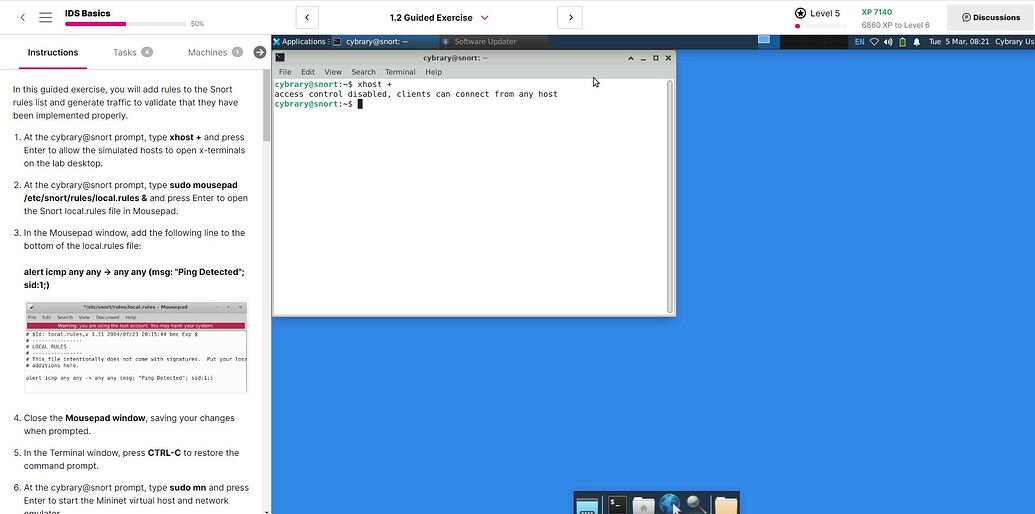Image resolution: width=1035 pixels, height=514 pixels.
Task: Open the home folder dock icon
Action: tap(644, 505)
